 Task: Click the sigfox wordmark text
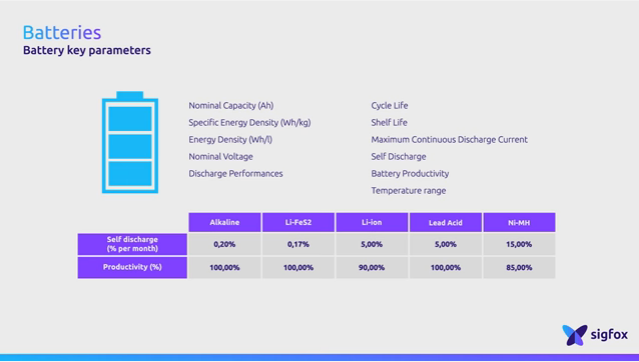609,335
